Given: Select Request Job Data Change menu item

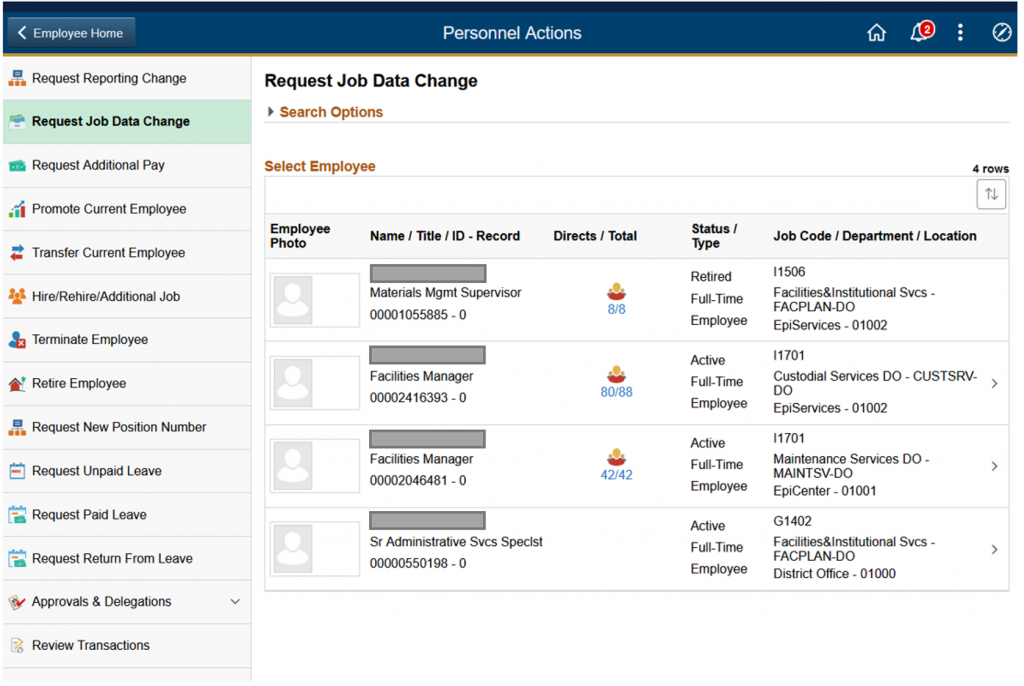Looking at the screenshot, I should 127,122.
